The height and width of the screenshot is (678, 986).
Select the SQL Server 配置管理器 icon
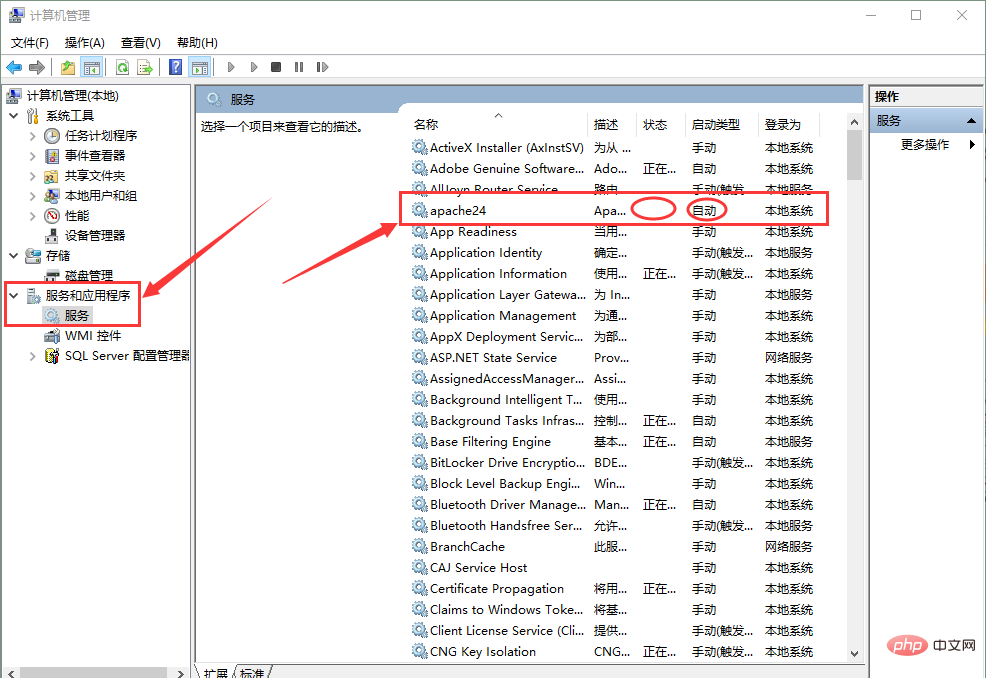click(52, 356)
